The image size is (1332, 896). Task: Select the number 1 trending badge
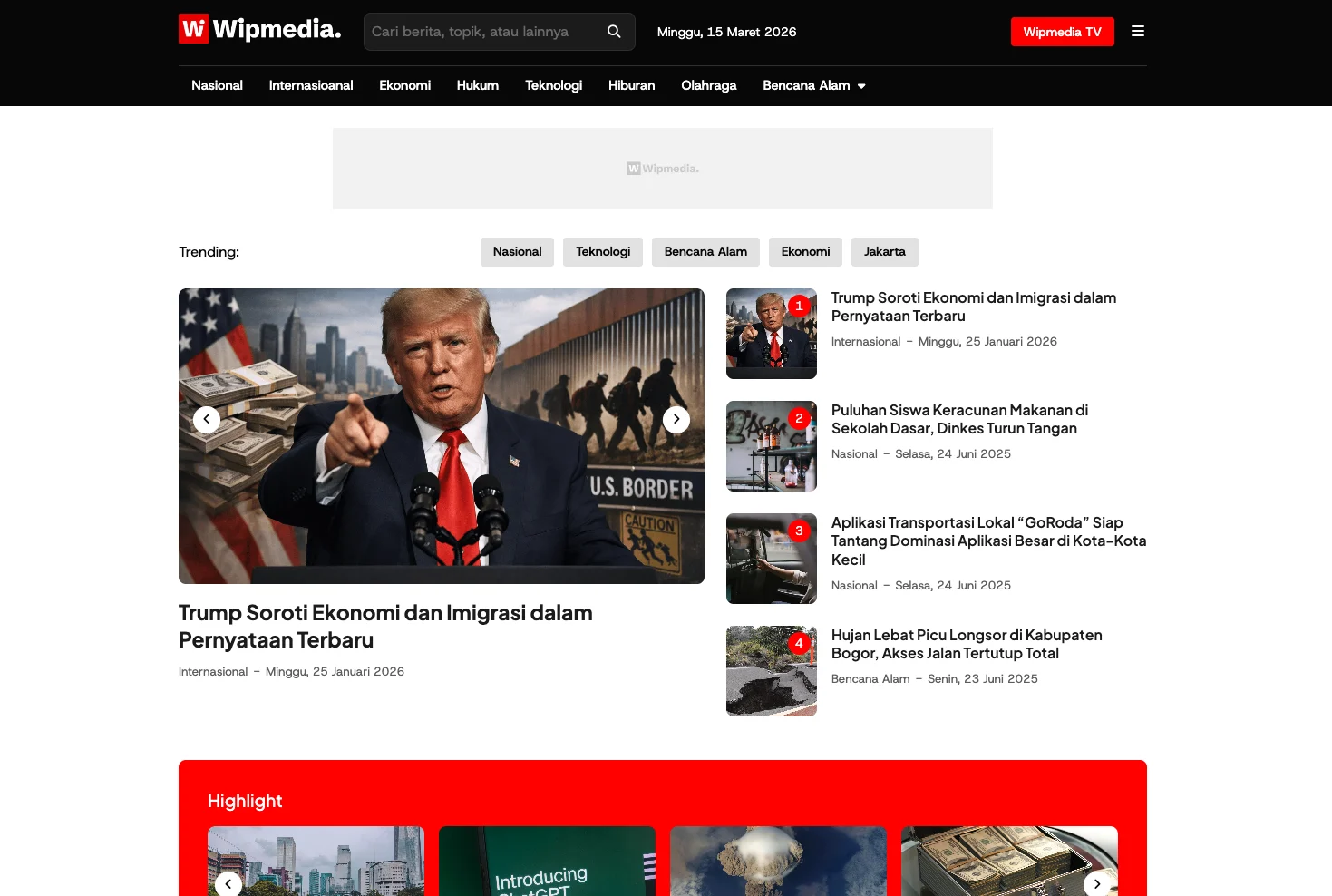pyautogui.click(x=799, y=306)
